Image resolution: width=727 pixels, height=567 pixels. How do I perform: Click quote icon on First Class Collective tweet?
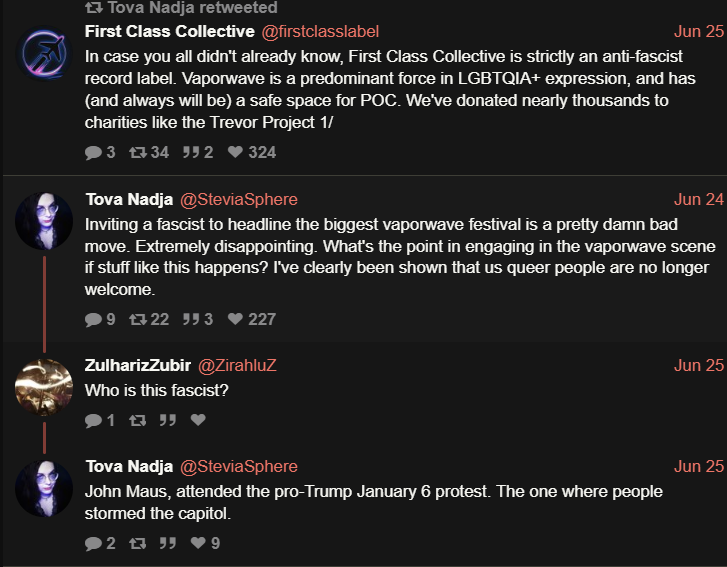pos(189,153)
